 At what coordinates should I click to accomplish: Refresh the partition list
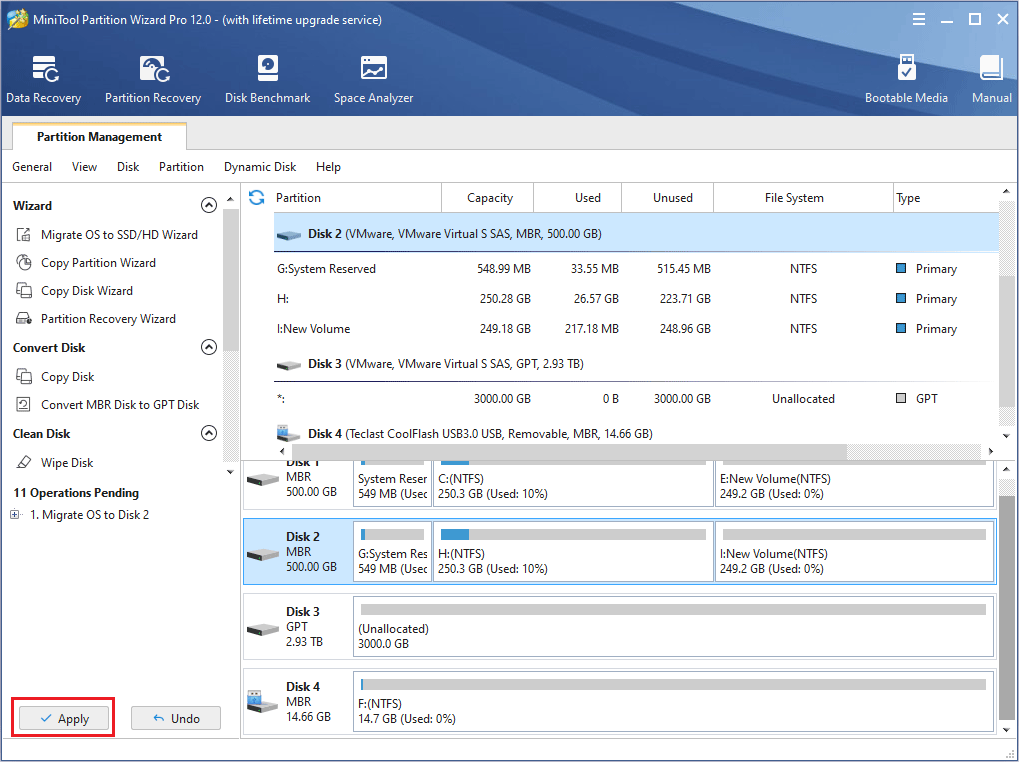[257, 197]
